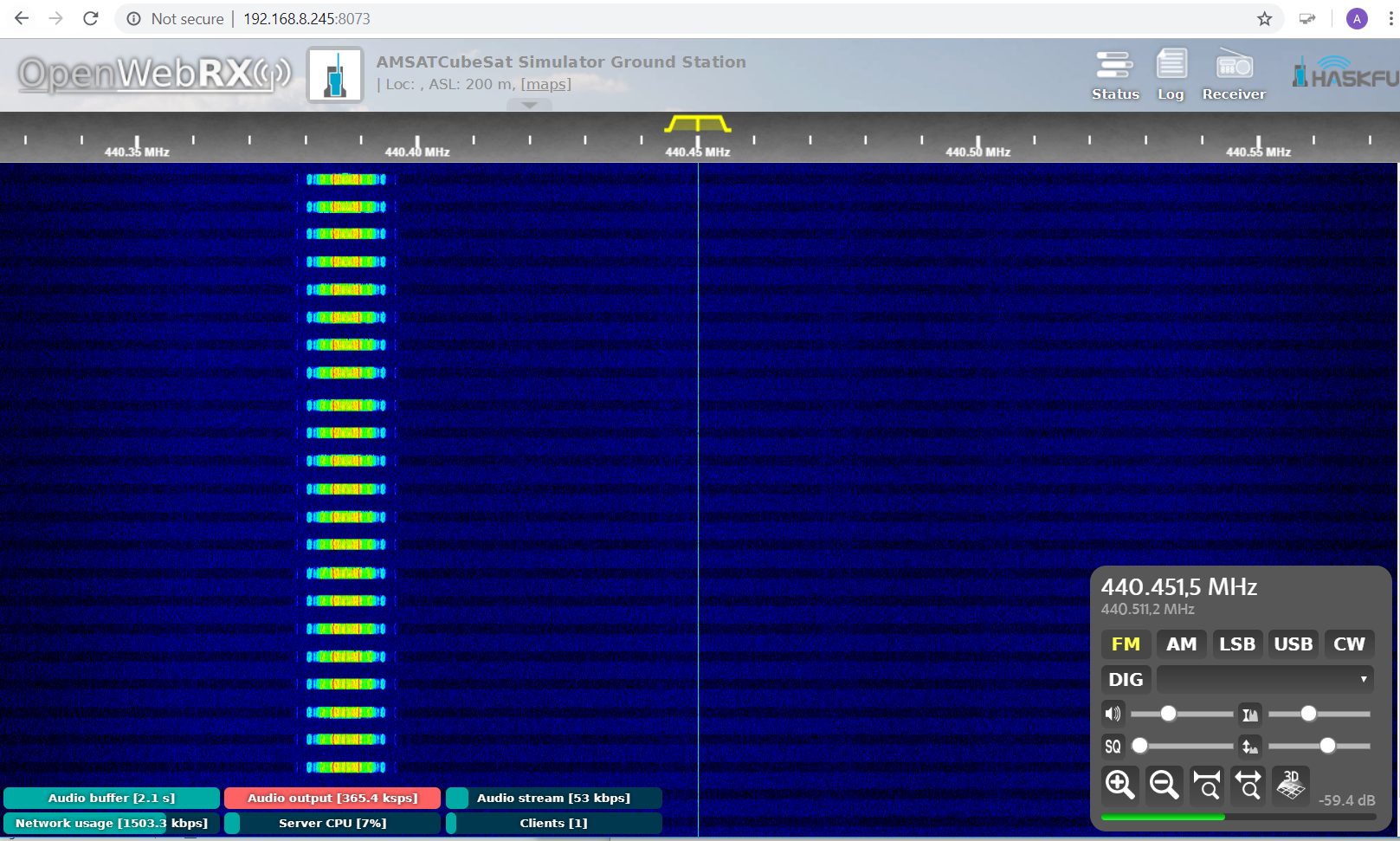Image resolution: width=1400 pixels, height=841 pixels.
Task: Select FM demodulation mode
Action: tap(1126, 644)
